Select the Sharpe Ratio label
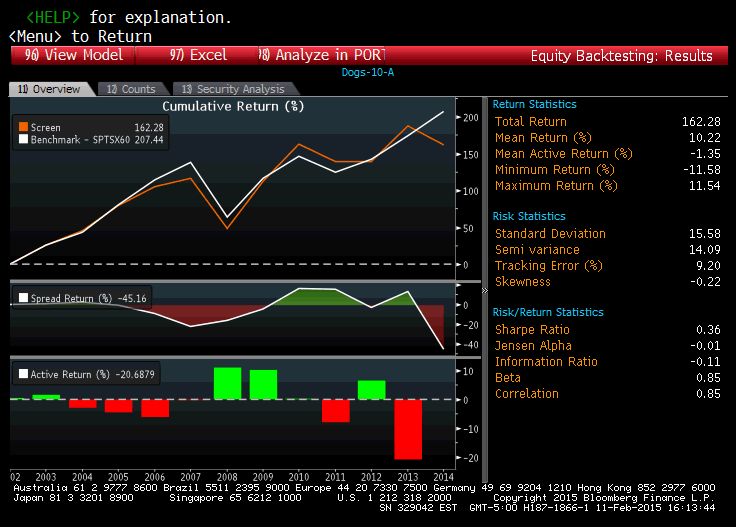 (x=532, y=329)
